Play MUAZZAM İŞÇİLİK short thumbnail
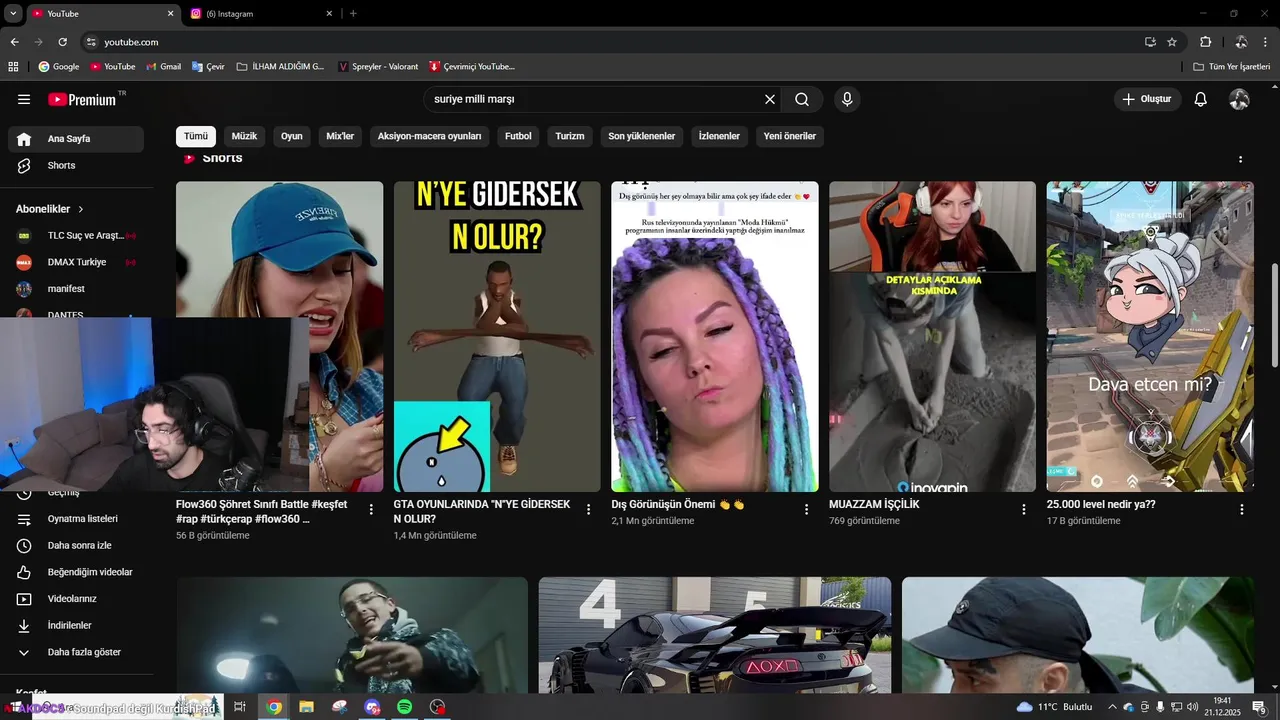 click(932, 336)
